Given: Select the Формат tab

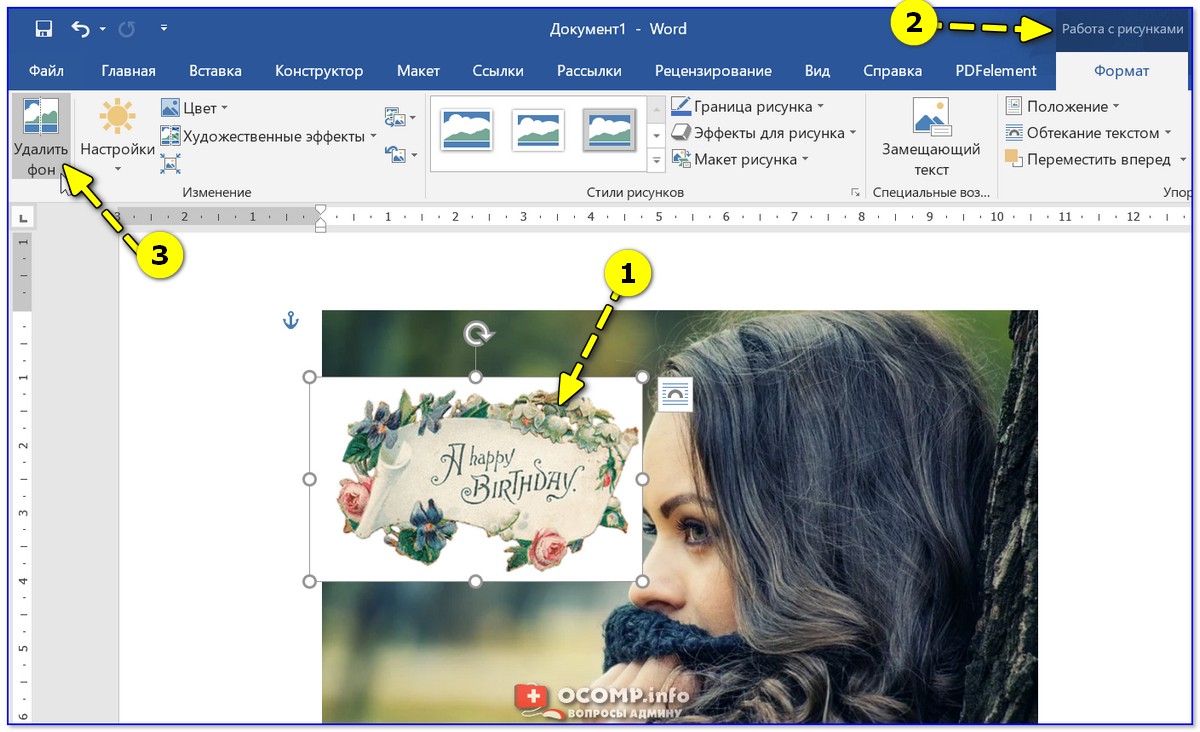Looking at the screenshot, I should point(1121,71).
